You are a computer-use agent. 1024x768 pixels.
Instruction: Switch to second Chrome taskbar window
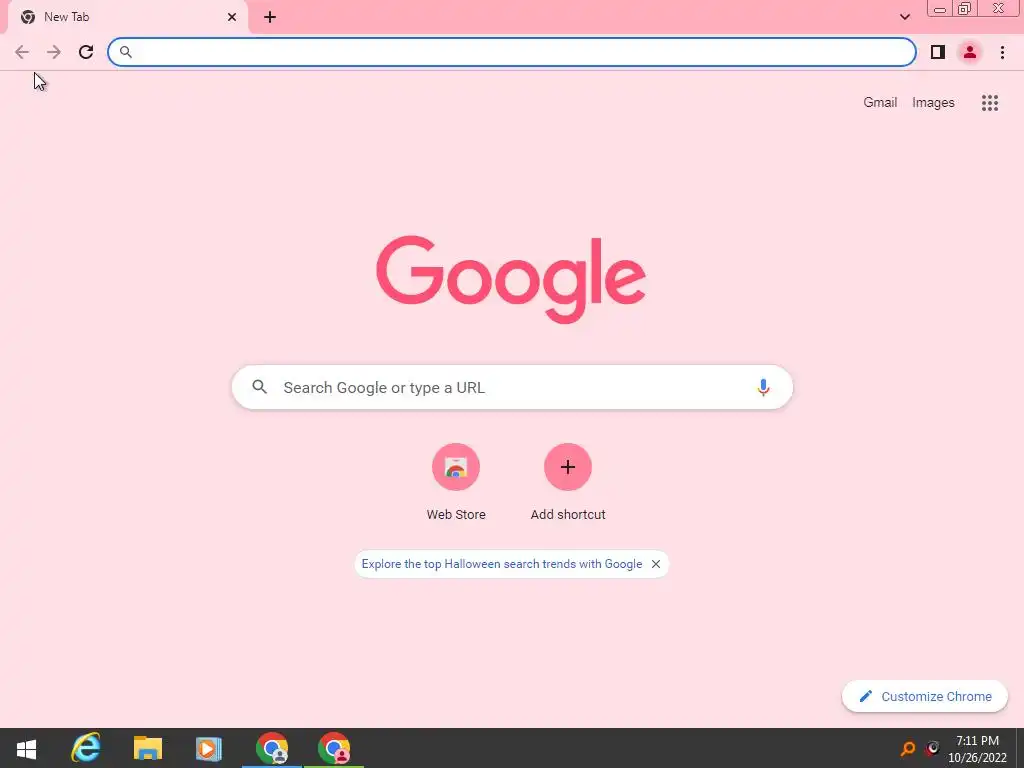point(334,748)
